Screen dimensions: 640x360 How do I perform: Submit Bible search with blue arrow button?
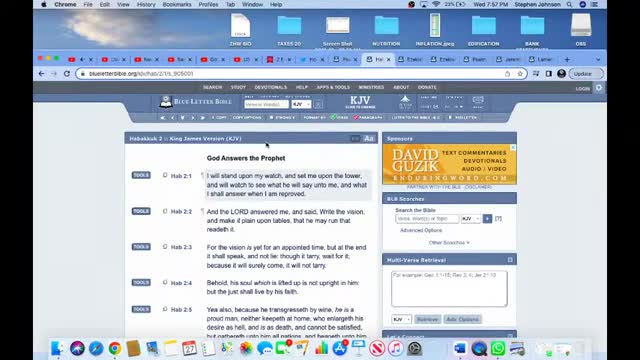pyautogui.click(x=487, y=219)
